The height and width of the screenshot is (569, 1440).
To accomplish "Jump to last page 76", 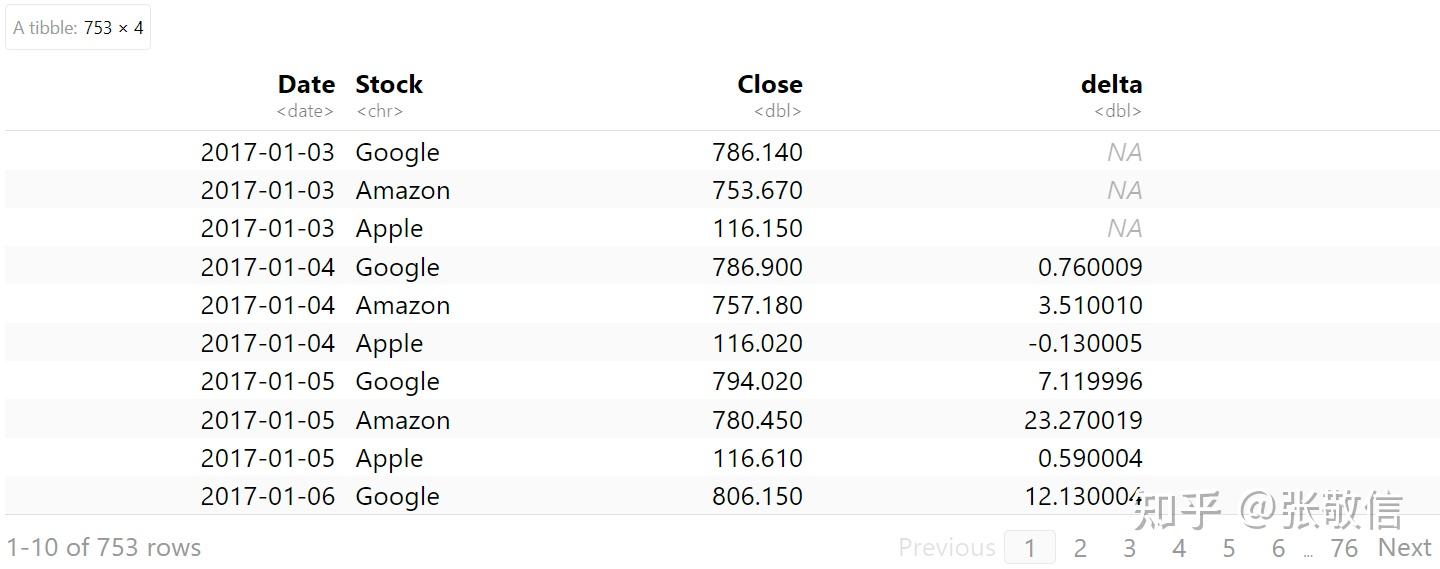I will pyautogui.click(x=1344, y=548).
